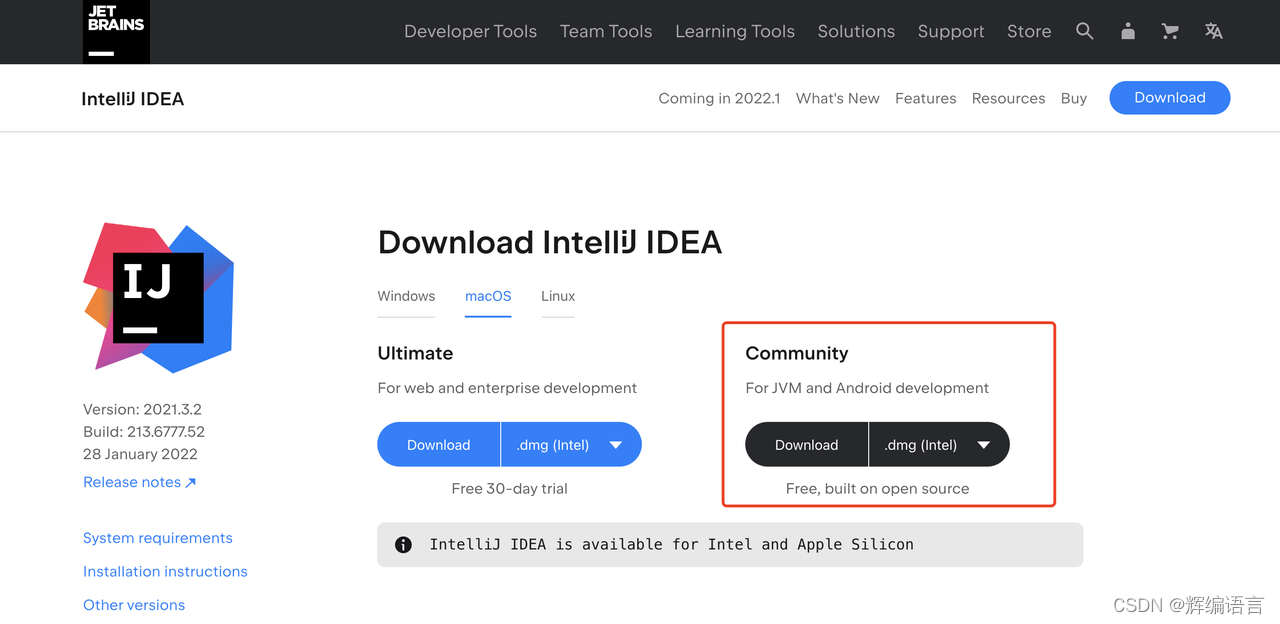The image size is (1280, 624).
Task: Go to the Store menu item
Action: (1029, 31)
